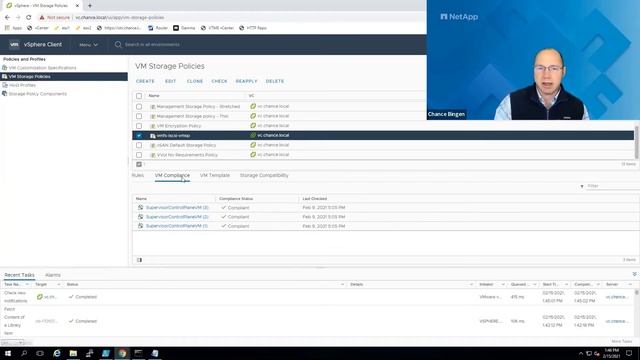
Task: Open the HTTP Repo bookmark
Action: coord(253,28)
